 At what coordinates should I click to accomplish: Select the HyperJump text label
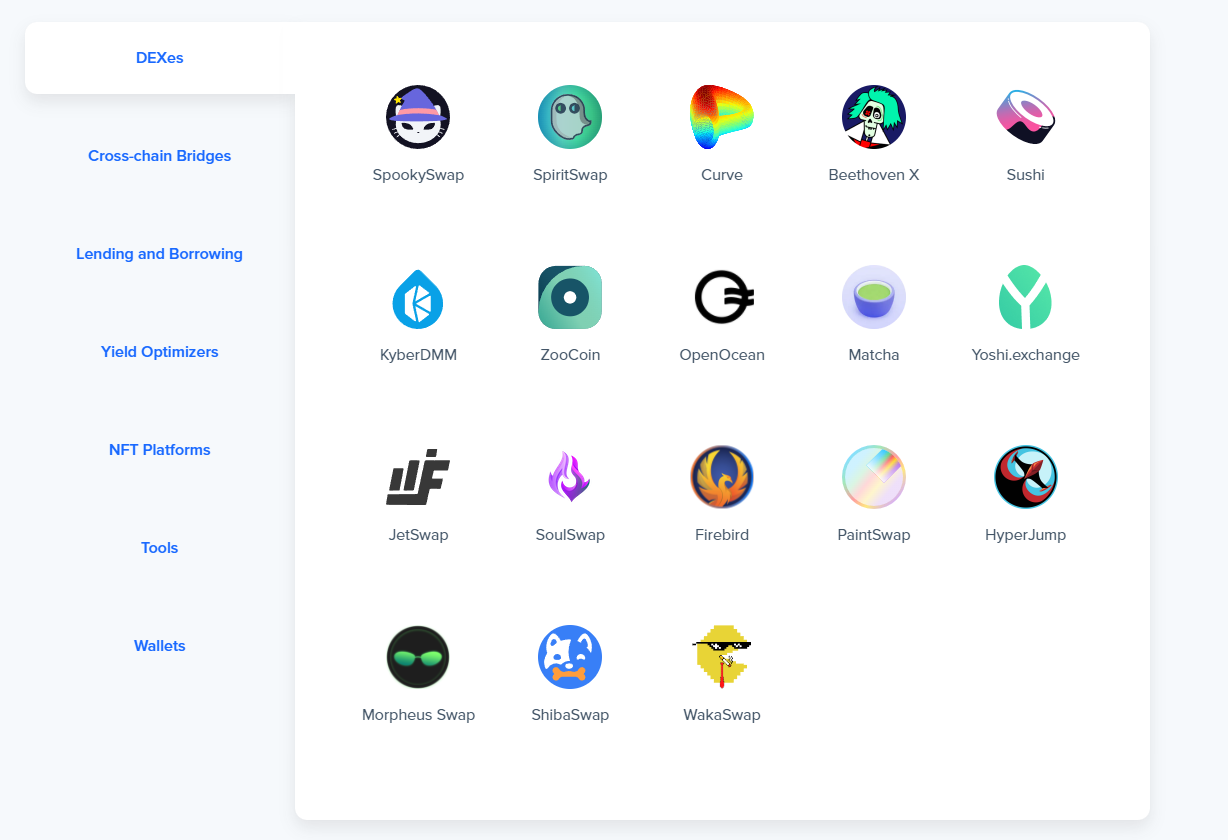coord(1026,535)
